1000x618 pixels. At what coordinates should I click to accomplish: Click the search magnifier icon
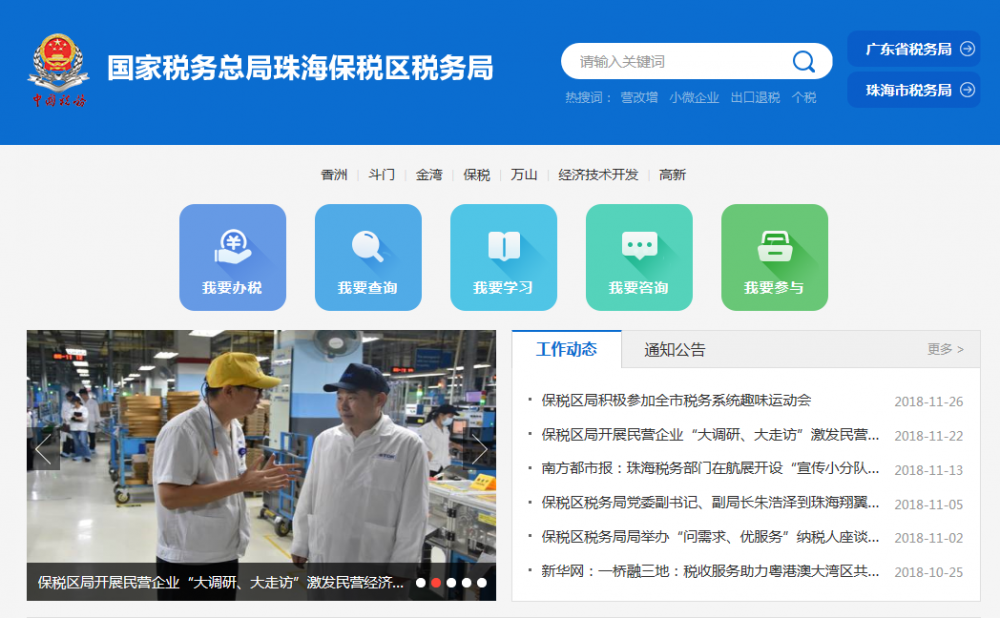(x=803, y=61)
